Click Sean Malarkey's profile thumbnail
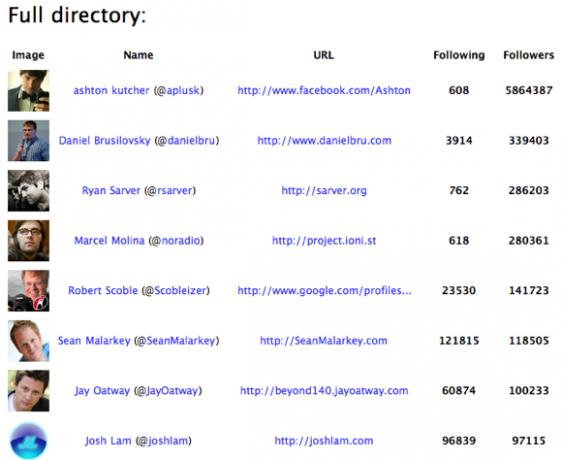This screenshot has height=460, width=562. [29, 341]
